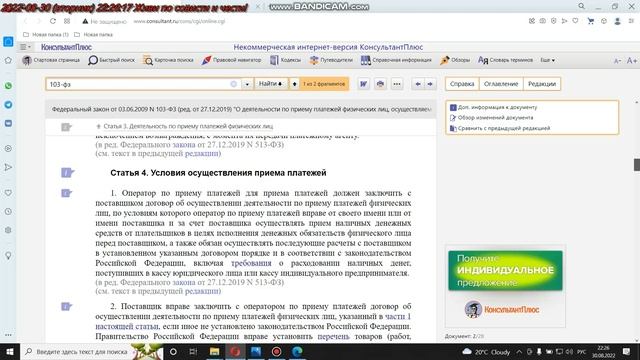The image size is (640, 360).
Task: Open the weather widget showing 20°C Cloudy
Action: 486,351
